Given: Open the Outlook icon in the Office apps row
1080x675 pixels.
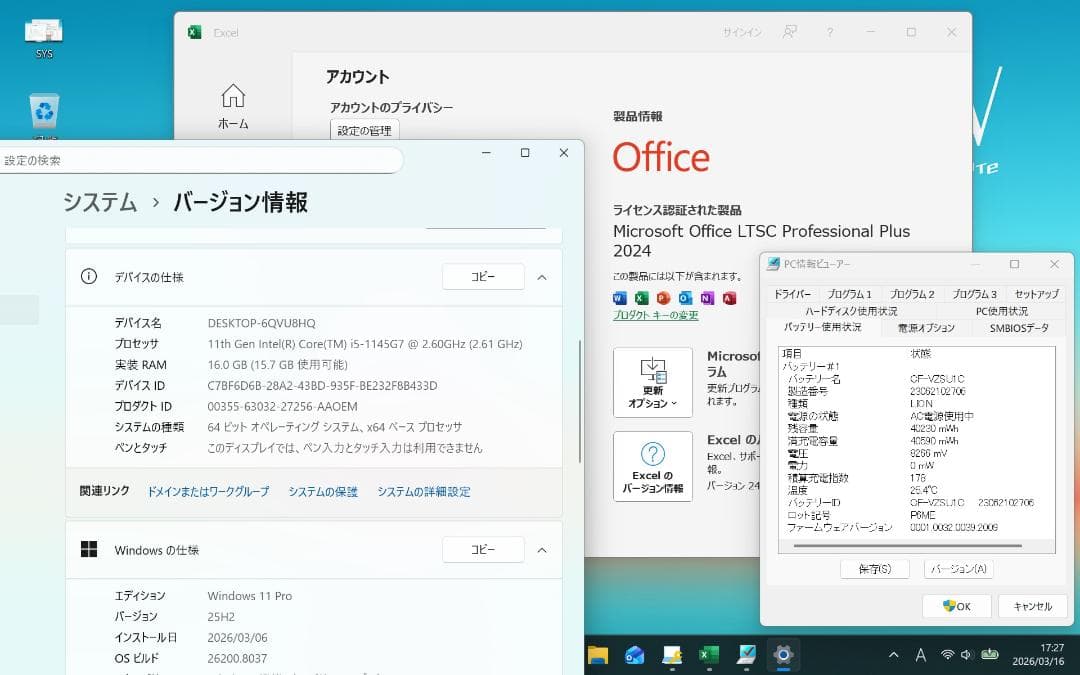Looking at the screenshot, I should [x=686, y=298].
